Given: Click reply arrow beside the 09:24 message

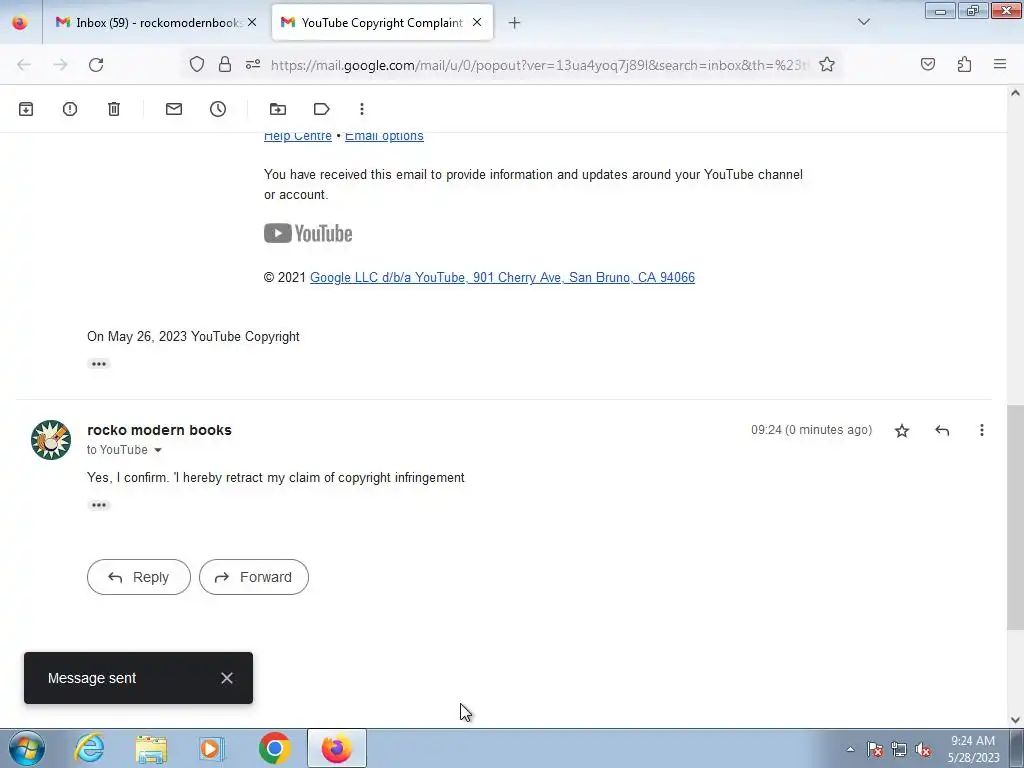Looking at the screenshot, I should click(942, 430).
